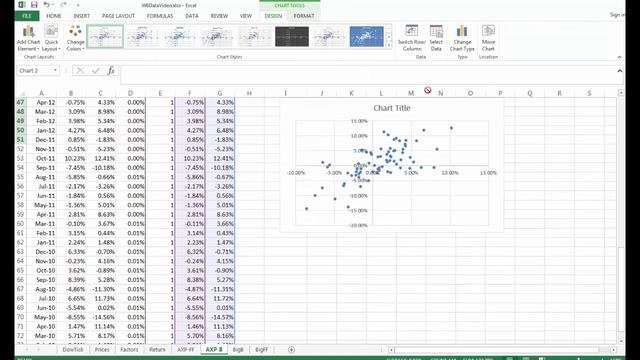
Task: Open the Name Box dropdown
Action: tap(55, 71)
